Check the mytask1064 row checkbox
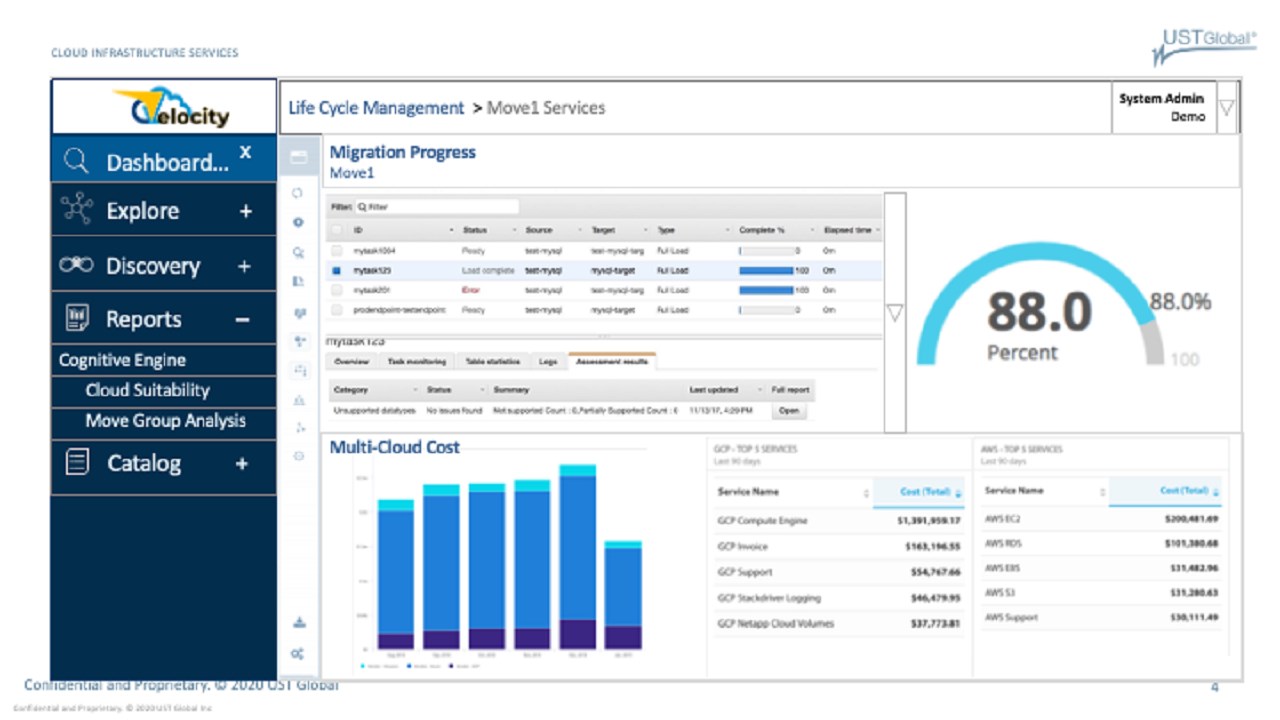1280x720 pixels. click(x=336, y=251)
